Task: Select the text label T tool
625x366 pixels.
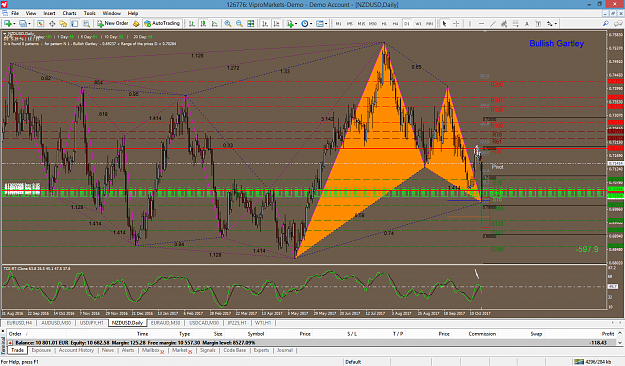Action: coord(538,24)
